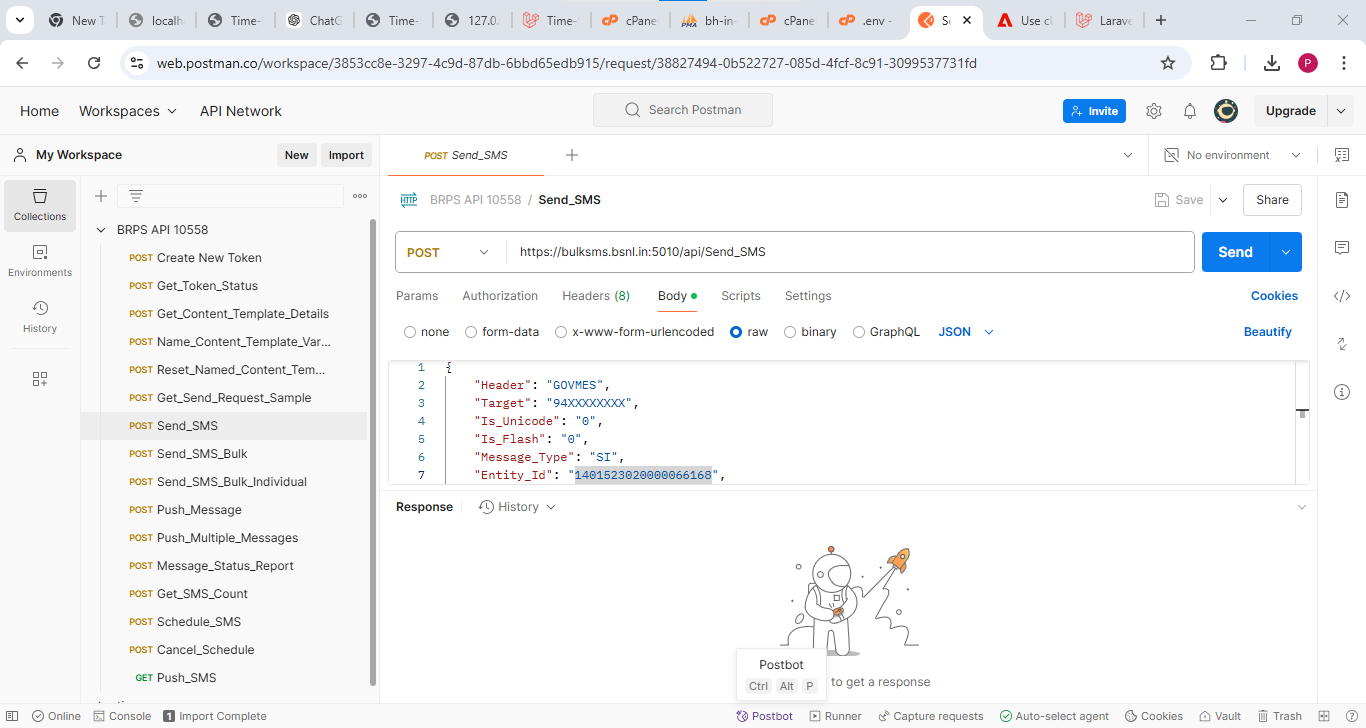Open the POST method dropdown
Viewport: 1366px width, 728px height.
point(449,253)
